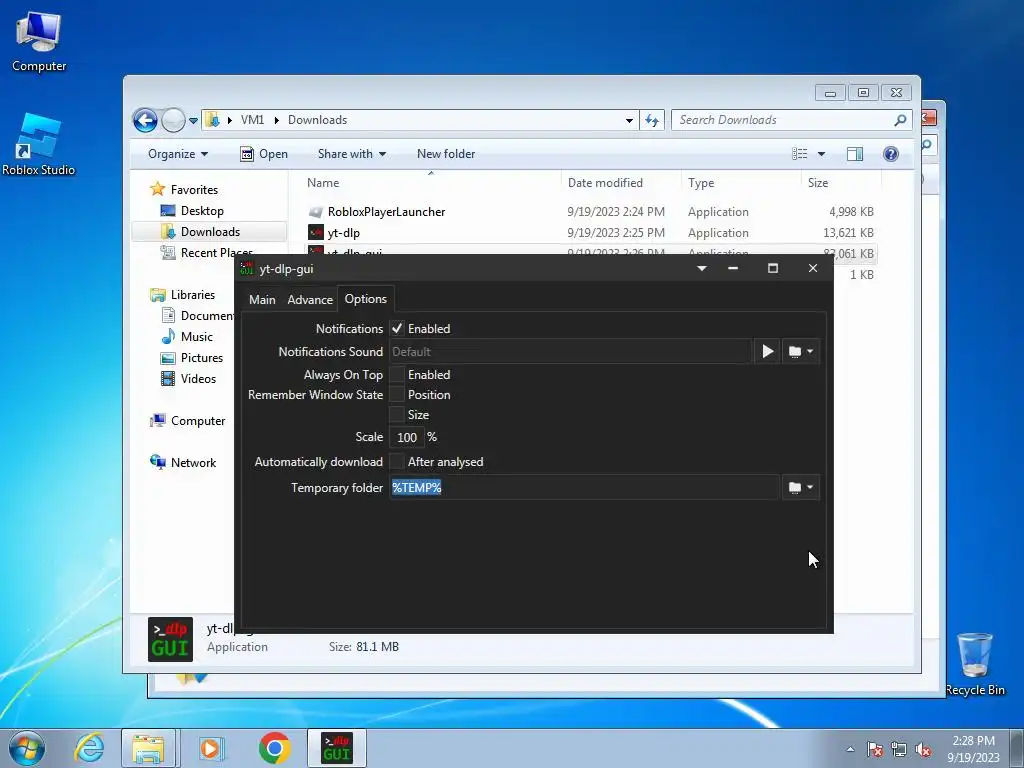Open Action Center flag tray icon
Viewport: 1024px width, 768px height.
coord(874,749)
